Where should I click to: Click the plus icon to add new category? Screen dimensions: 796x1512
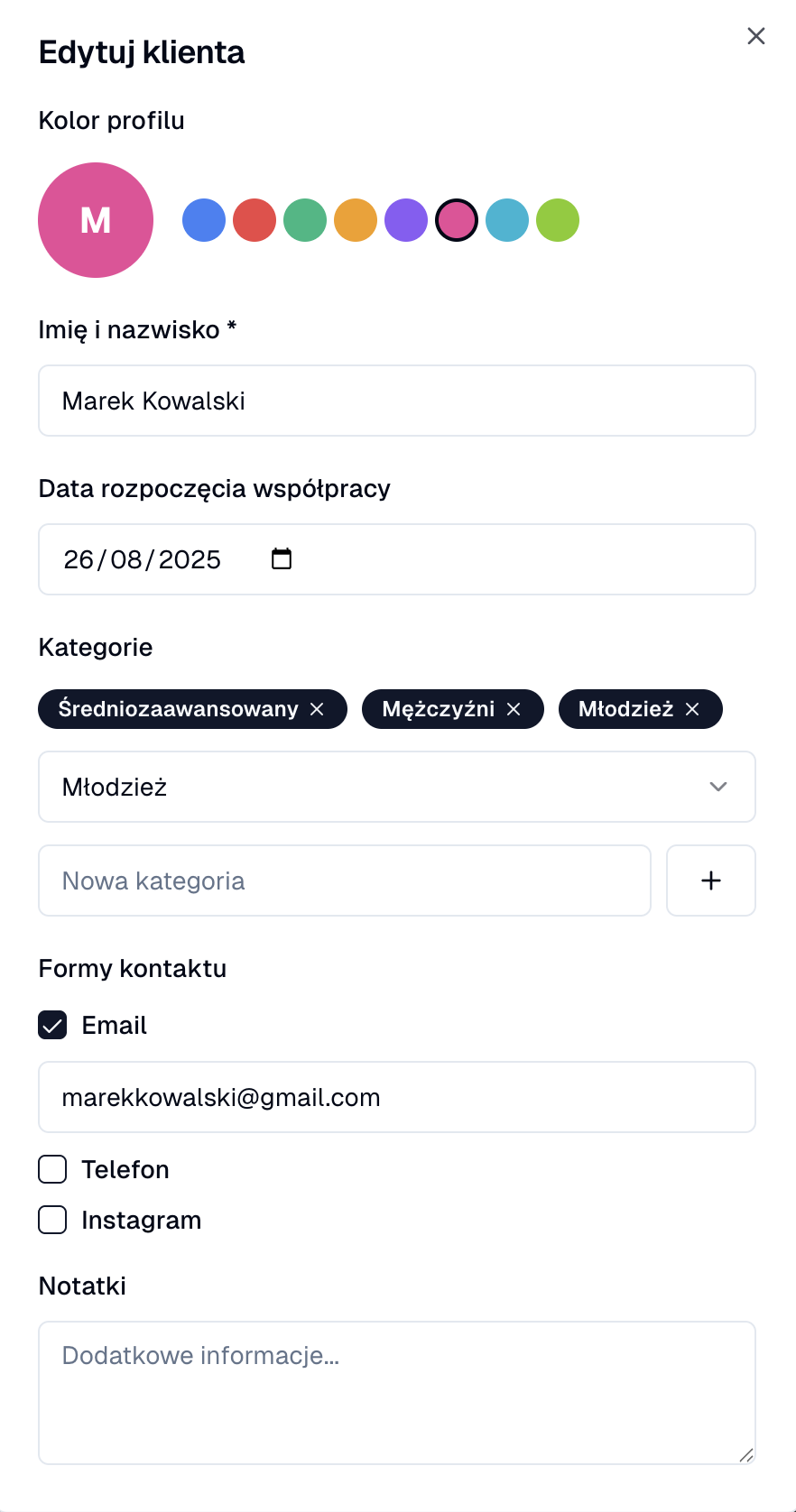[x=710, y=880]
